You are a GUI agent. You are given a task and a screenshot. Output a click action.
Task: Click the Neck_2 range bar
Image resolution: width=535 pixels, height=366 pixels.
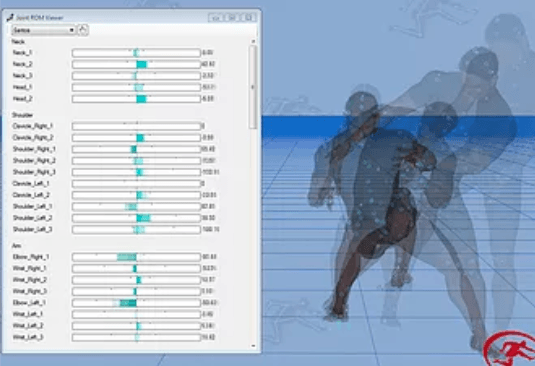click(x=136, y=64)
